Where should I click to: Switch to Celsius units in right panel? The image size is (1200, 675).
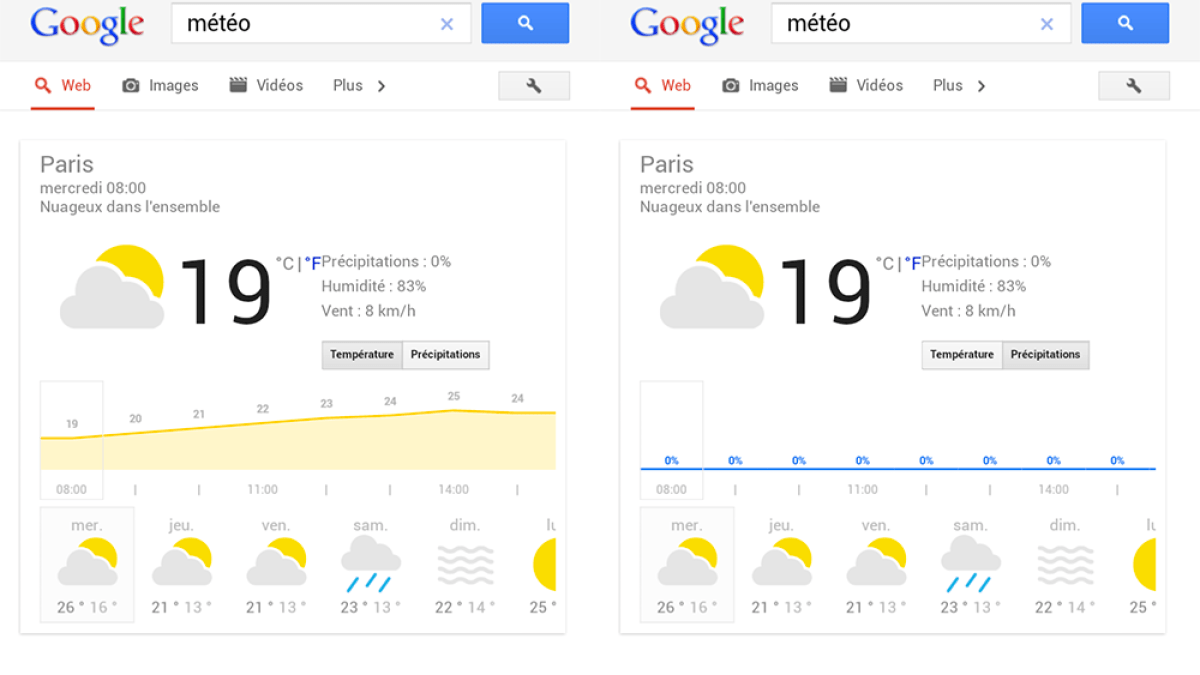tap(886, 264)
